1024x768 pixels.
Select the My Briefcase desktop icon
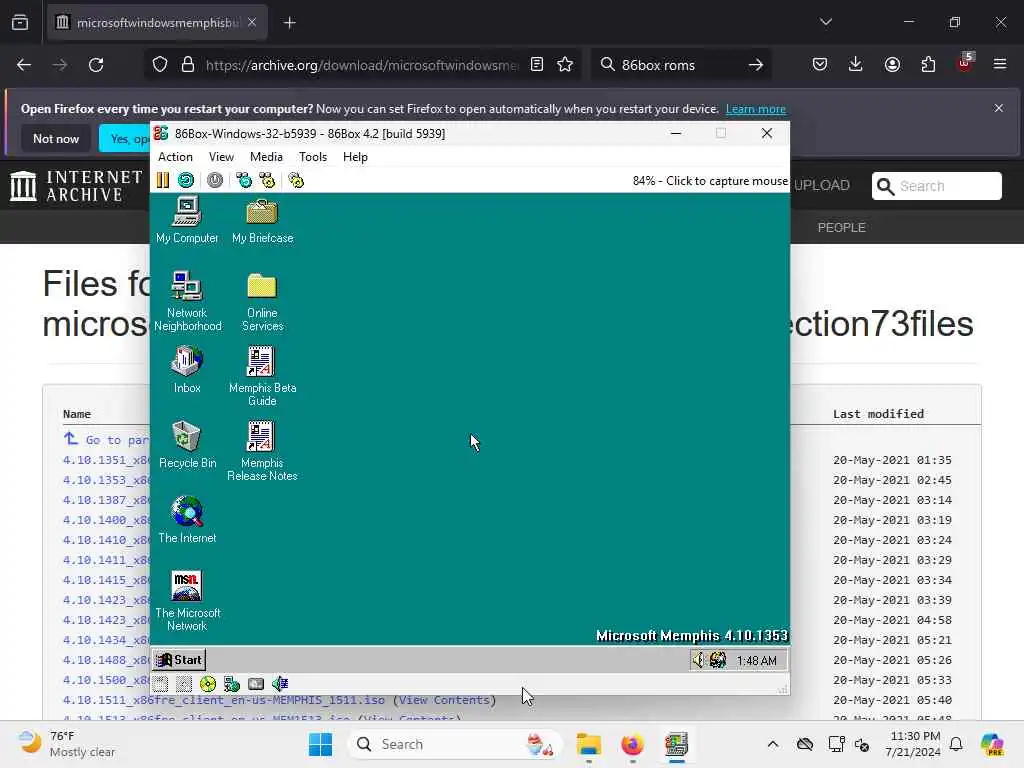pos(263,220)
